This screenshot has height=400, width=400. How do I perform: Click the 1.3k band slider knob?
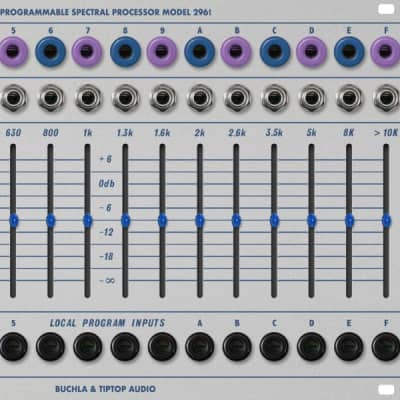[x=125, y=220]
